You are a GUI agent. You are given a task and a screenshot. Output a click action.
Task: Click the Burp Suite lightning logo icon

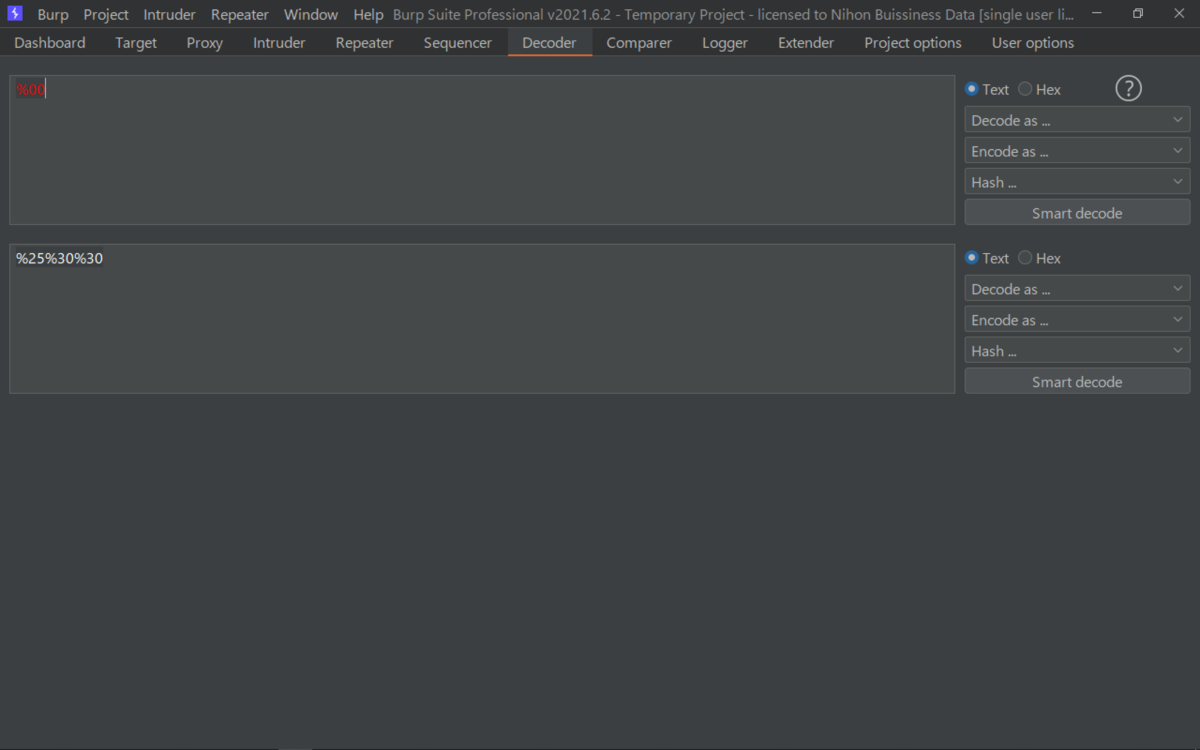pyautogui.click(x=15, y=14)
